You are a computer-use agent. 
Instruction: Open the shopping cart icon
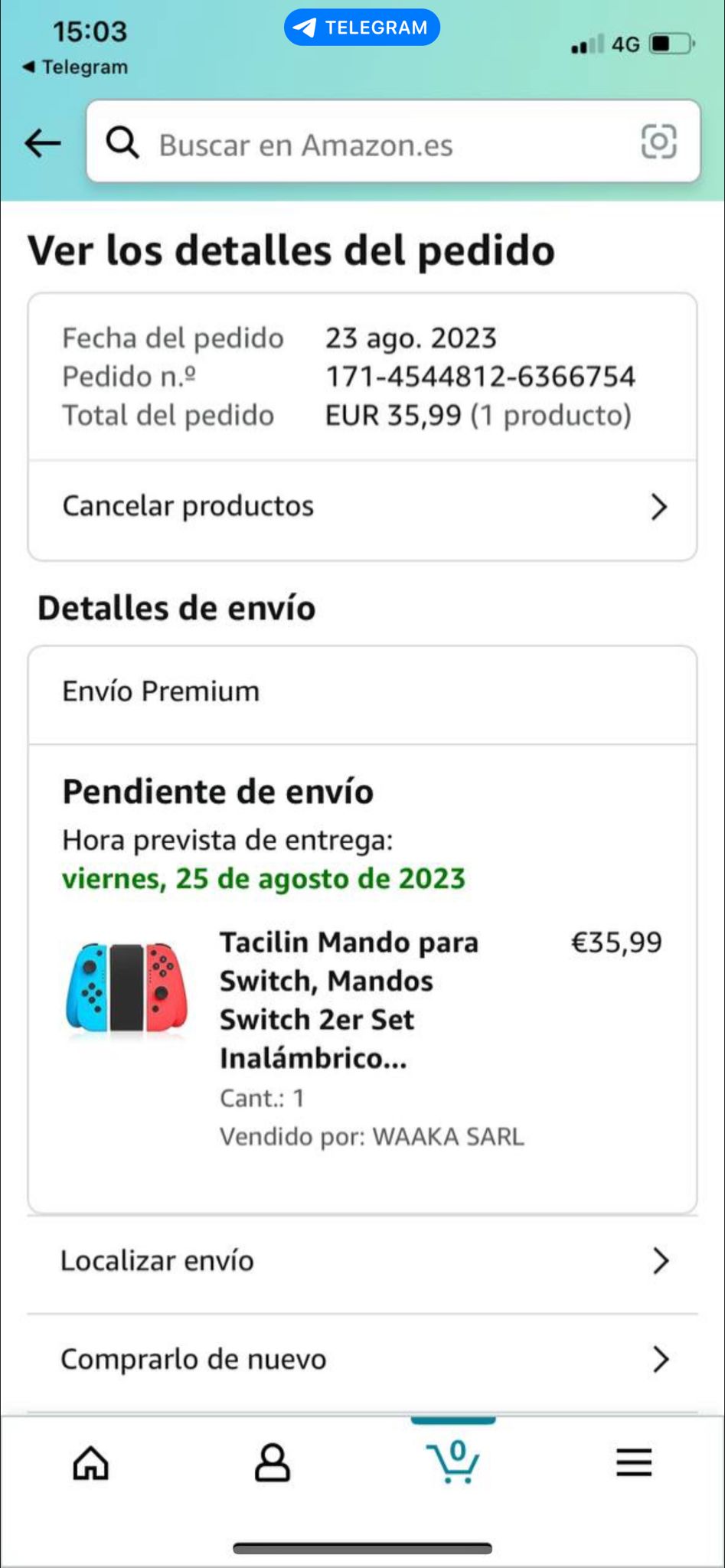(x=453, y=1462)
